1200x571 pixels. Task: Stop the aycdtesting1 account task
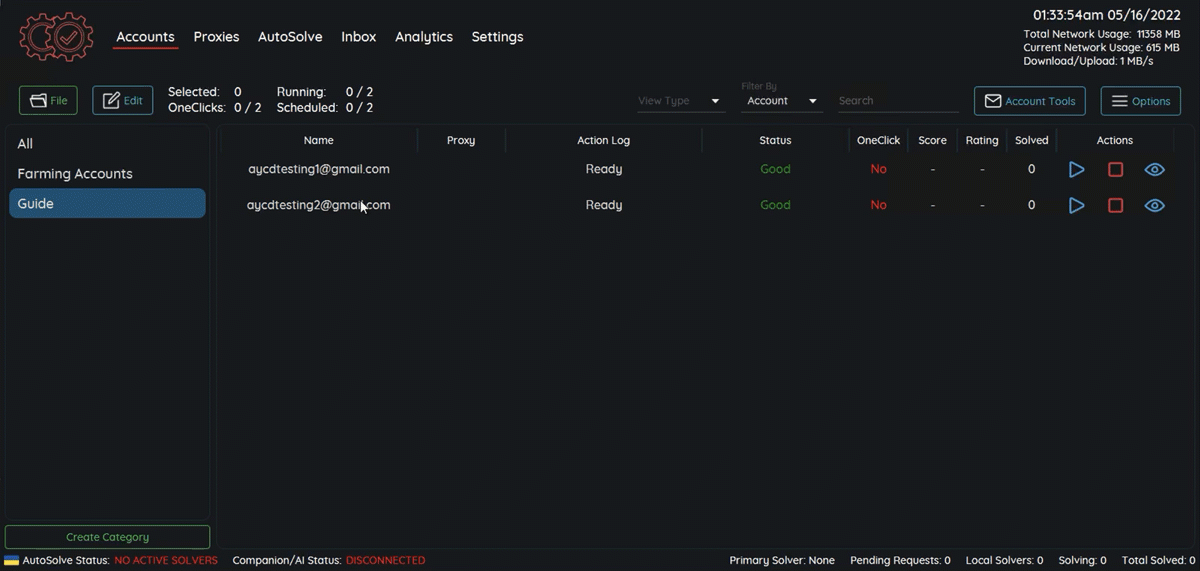pos(1115,170)
